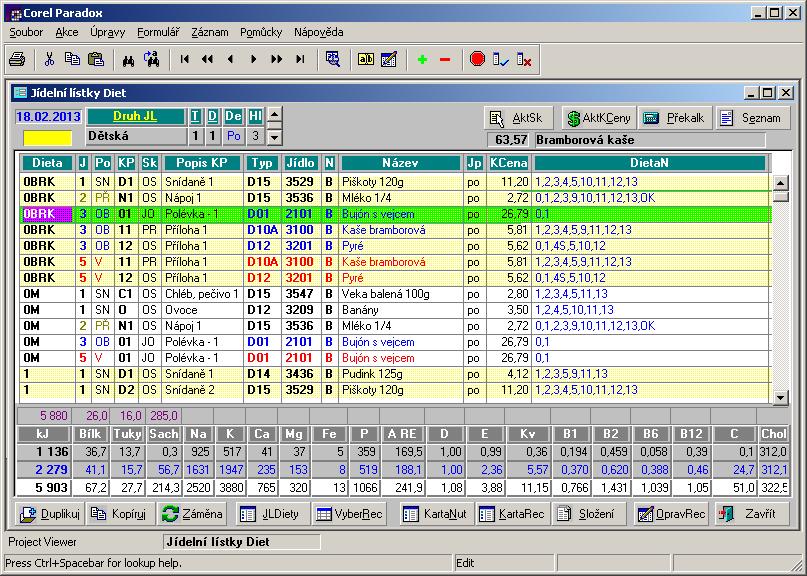This screenshot has width=807, height=576.
Task: Click the VyberRec button
Action: point(347,514)
